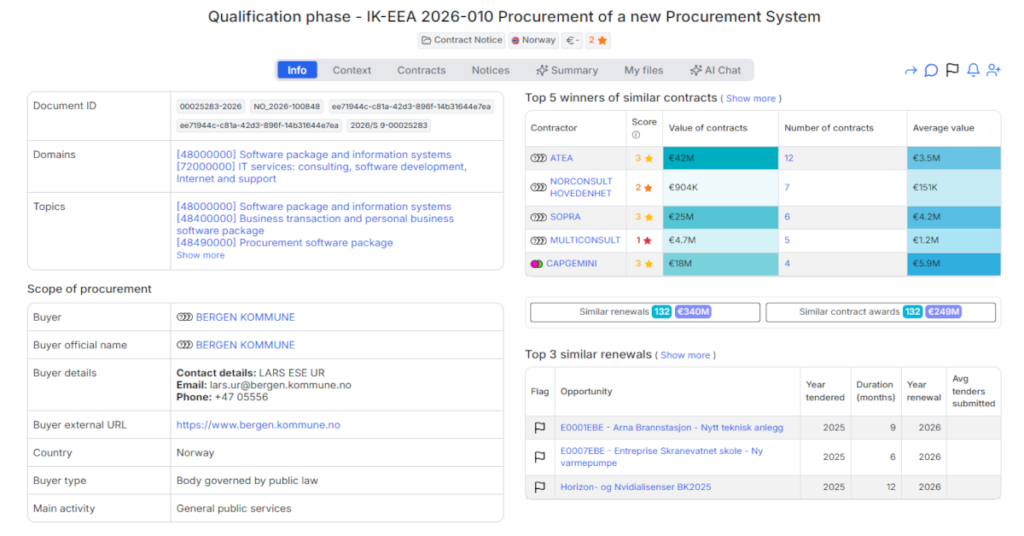Flag the E0007EBE Skranevatnet skole renewal

coord(539,457)
